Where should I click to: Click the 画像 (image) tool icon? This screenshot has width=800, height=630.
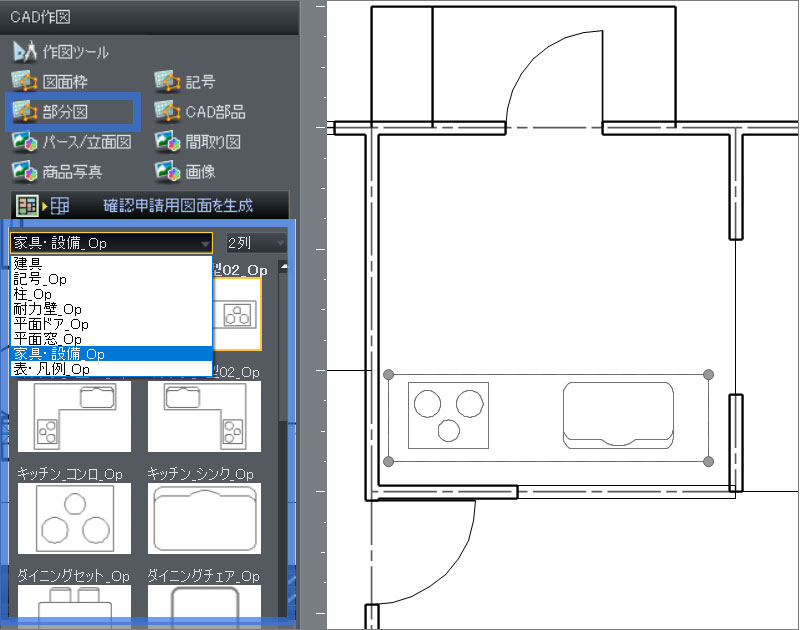(x=165, y=171)
